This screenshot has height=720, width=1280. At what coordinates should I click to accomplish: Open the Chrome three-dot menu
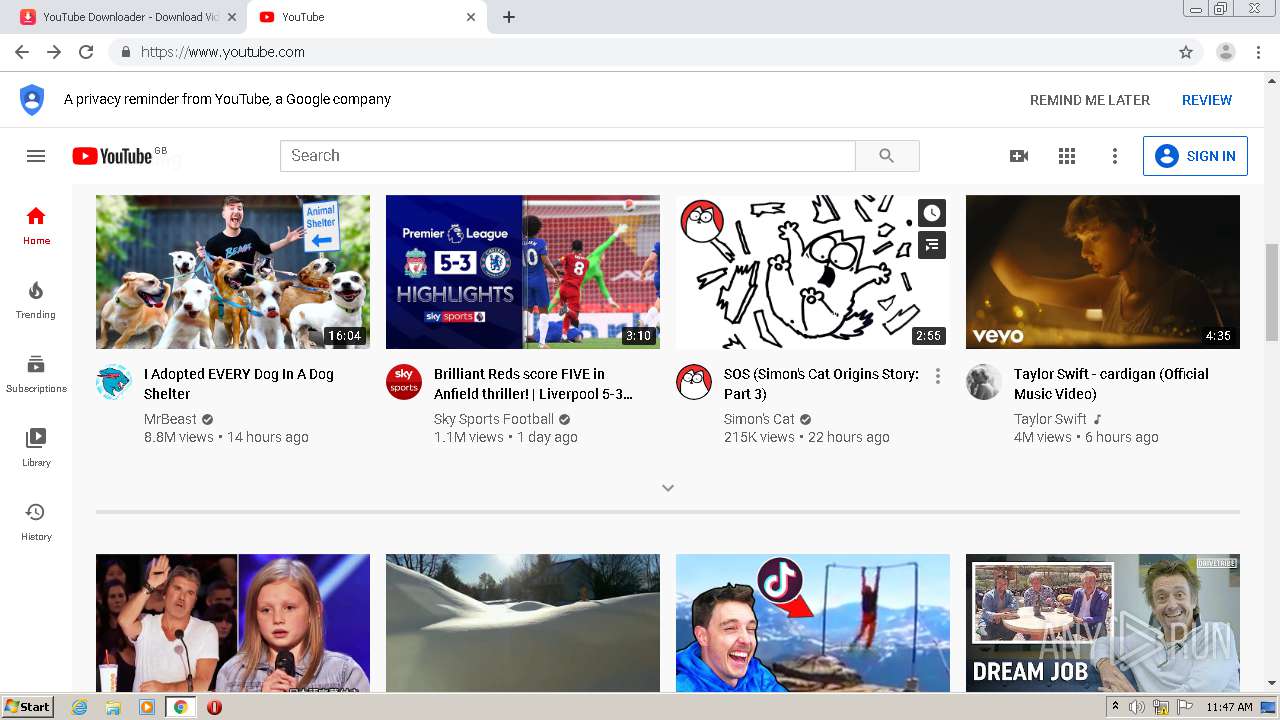(1259, 52)
